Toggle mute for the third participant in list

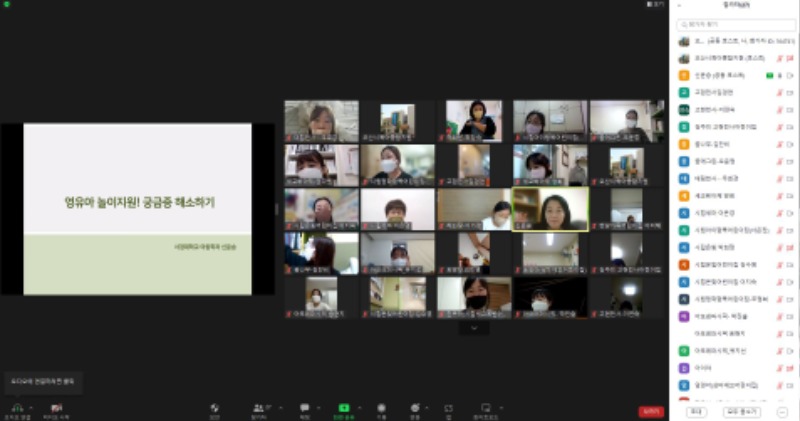point(778,75)
